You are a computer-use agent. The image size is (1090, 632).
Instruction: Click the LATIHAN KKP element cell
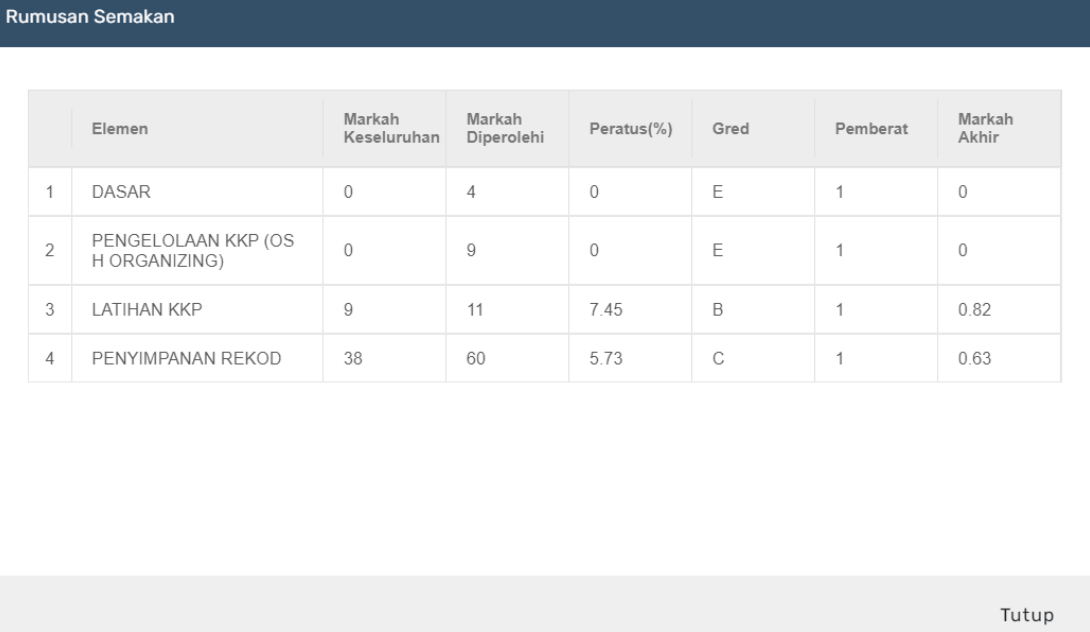(197, 309)
